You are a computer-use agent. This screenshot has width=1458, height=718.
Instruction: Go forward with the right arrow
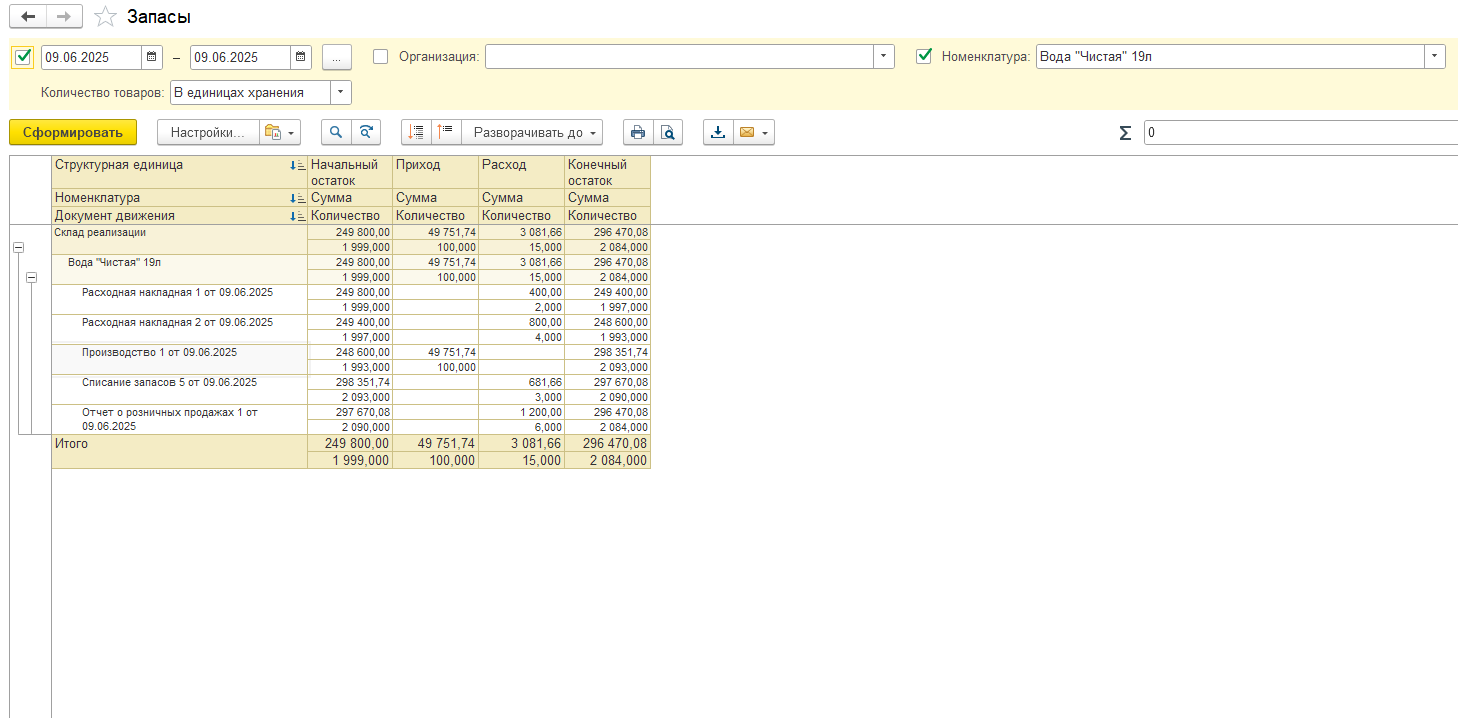tap(64, 17)
